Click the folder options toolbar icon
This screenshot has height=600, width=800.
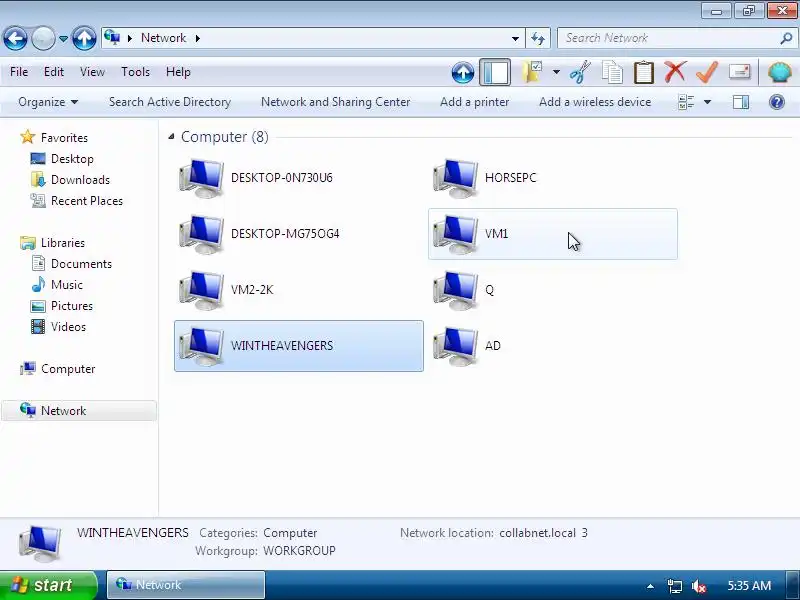pos(532,72)
